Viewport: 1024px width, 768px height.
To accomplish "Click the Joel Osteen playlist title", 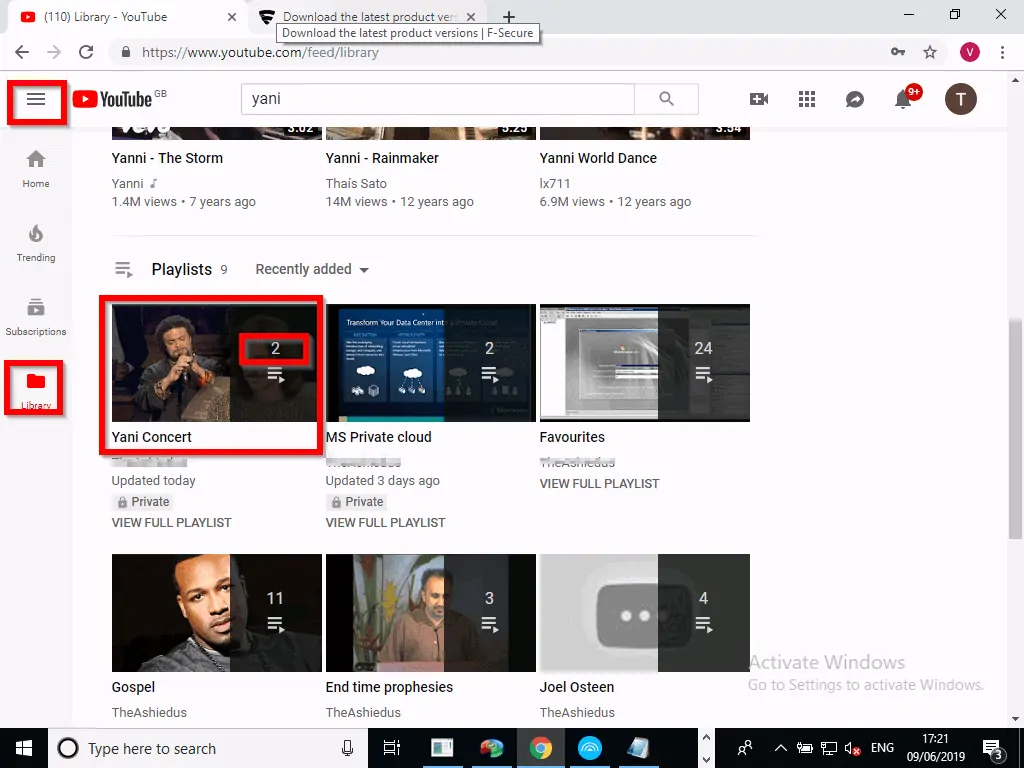I will coord(577,687).
